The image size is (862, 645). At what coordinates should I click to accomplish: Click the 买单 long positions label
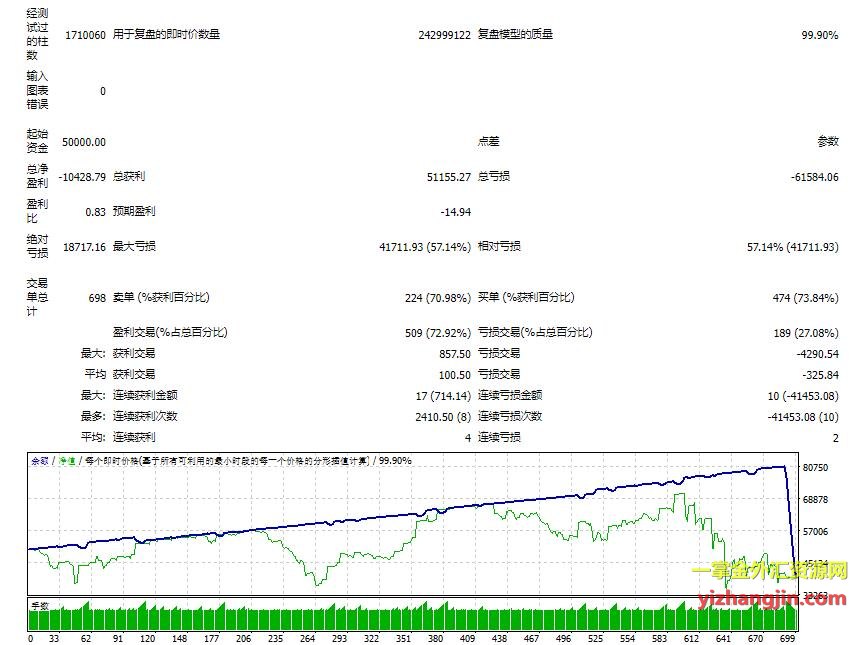click(x=526, y=297)
